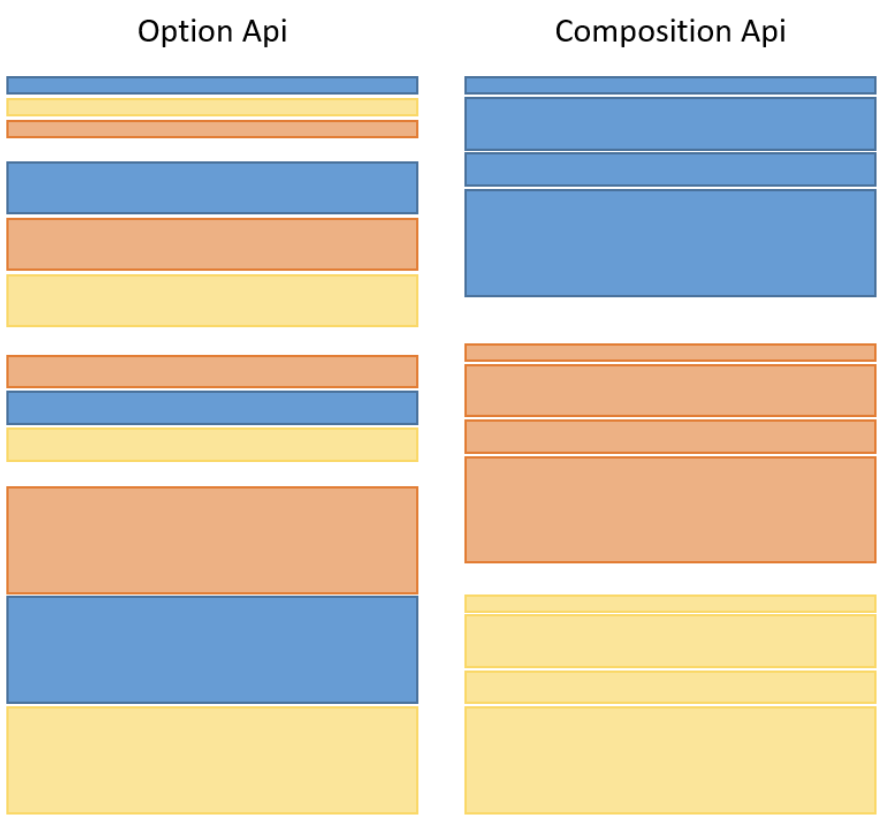Select orange block heading Option Api's third group
Image resolution: width=884 pixels, height=825 pixels.
pyautogui.click(x=212, y=371)
